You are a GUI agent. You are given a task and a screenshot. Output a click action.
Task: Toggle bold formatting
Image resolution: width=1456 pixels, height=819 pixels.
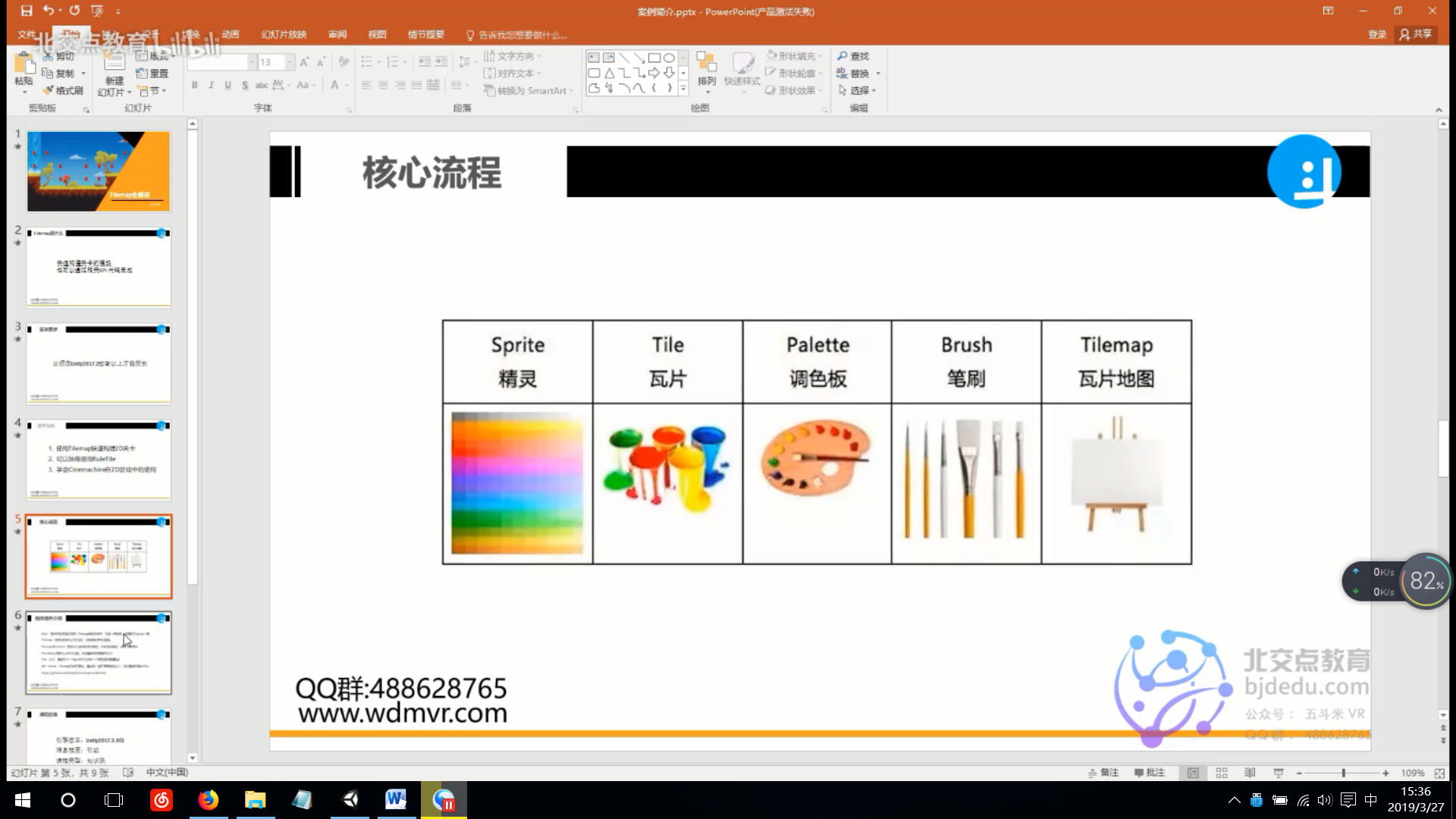point(194,86)
